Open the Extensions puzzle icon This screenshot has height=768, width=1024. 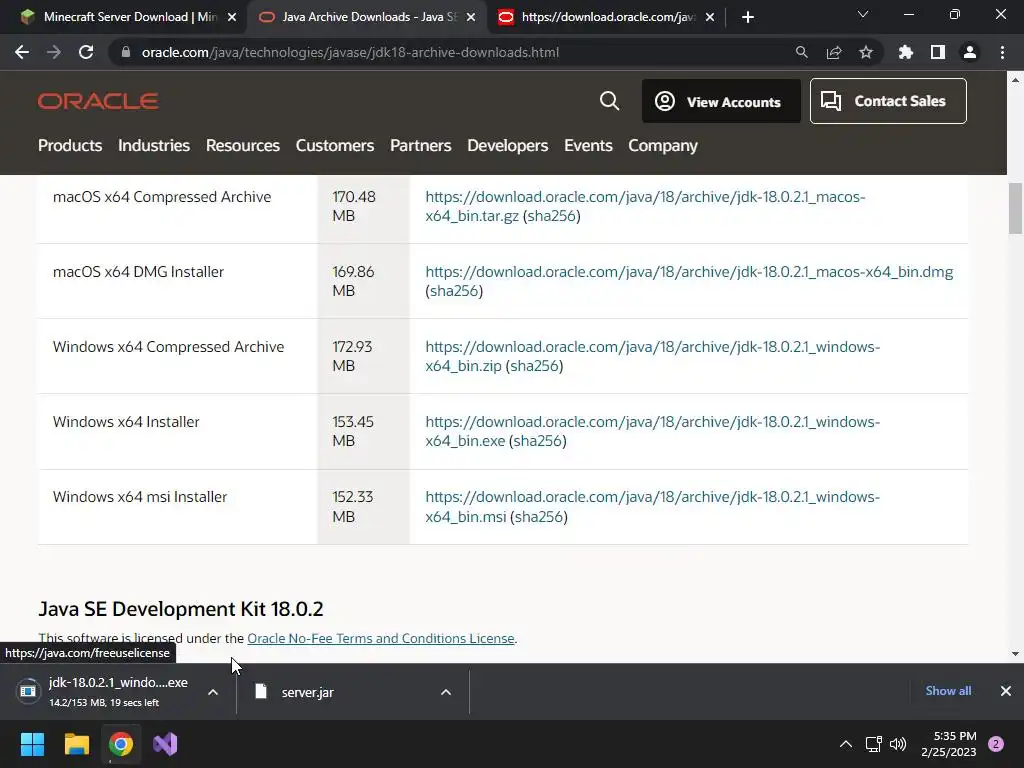(906, 52)
